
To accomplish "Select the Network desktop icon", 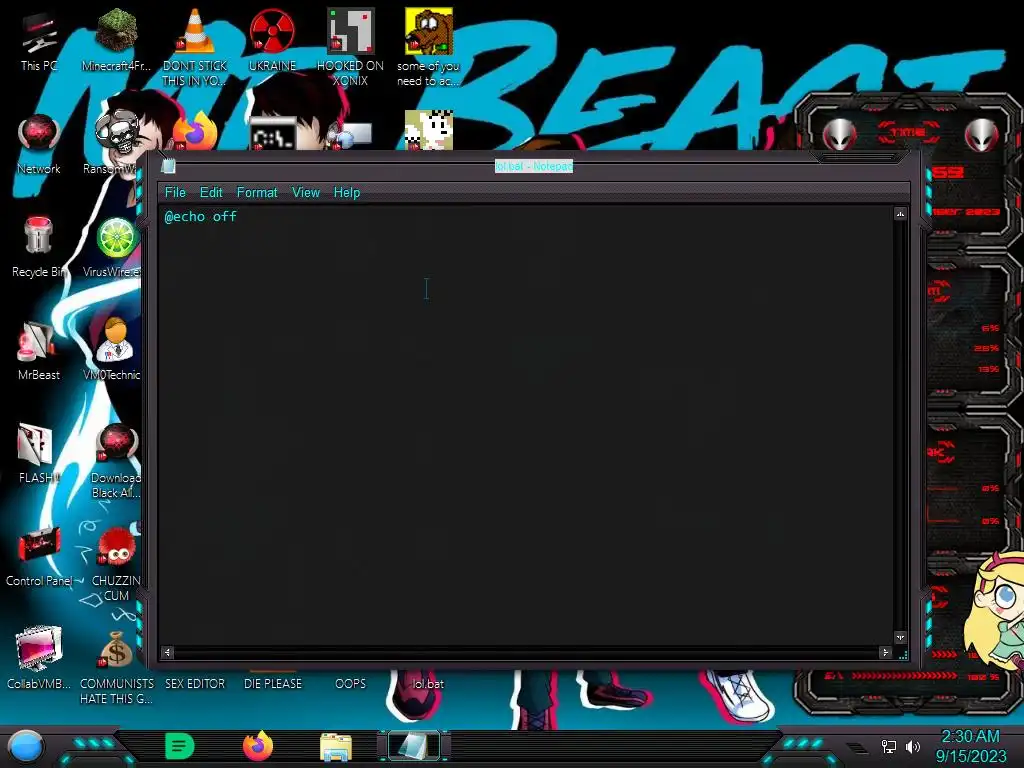I will (39, 145).
